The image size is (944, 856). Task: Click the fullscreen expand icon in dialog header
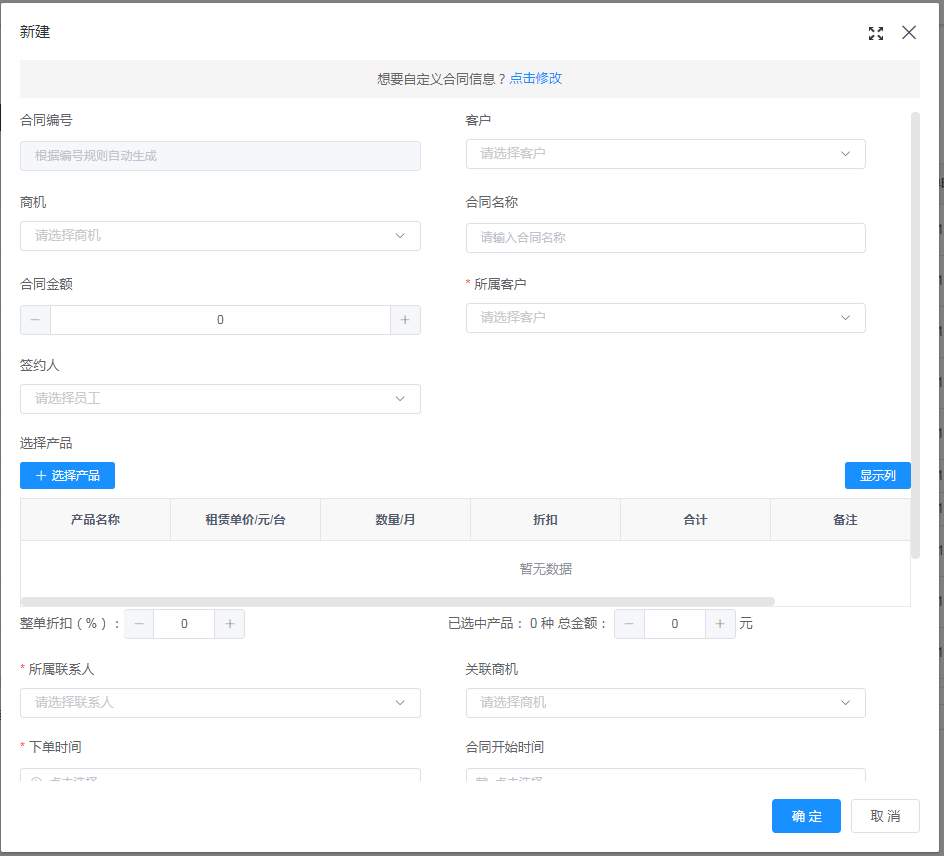876,33
